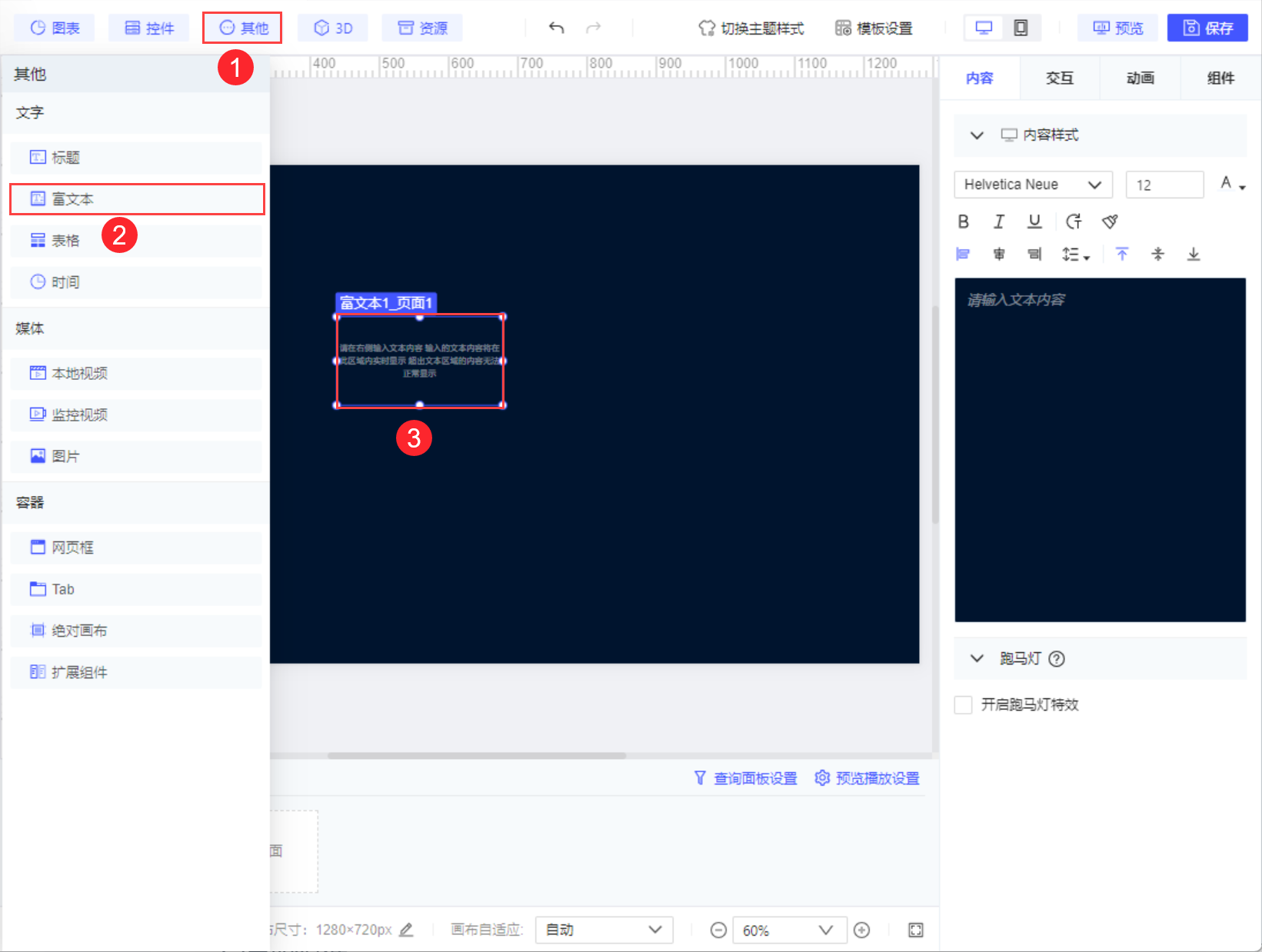Add a 扩展组件 extension component
The width and height of the screenshot is (1262, 952).
136,673
